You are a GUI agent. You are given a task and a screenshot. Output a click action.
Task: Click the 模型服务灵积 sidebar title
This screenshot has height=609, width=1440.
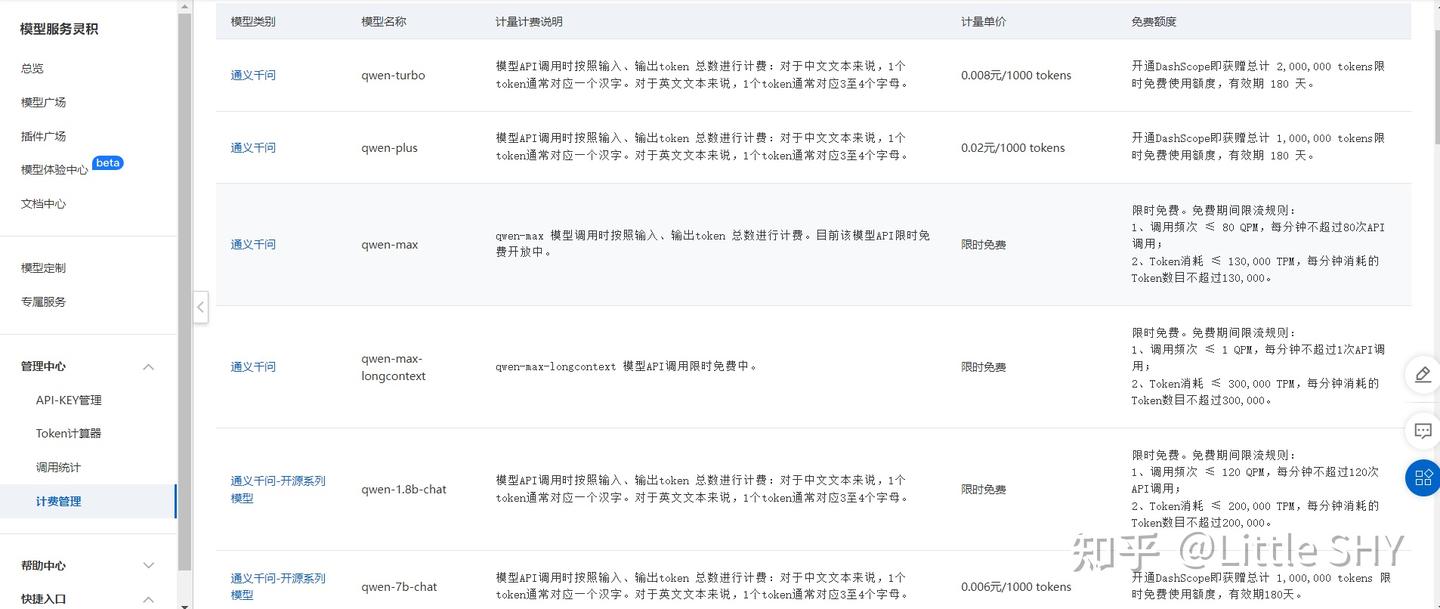(59, 29)
